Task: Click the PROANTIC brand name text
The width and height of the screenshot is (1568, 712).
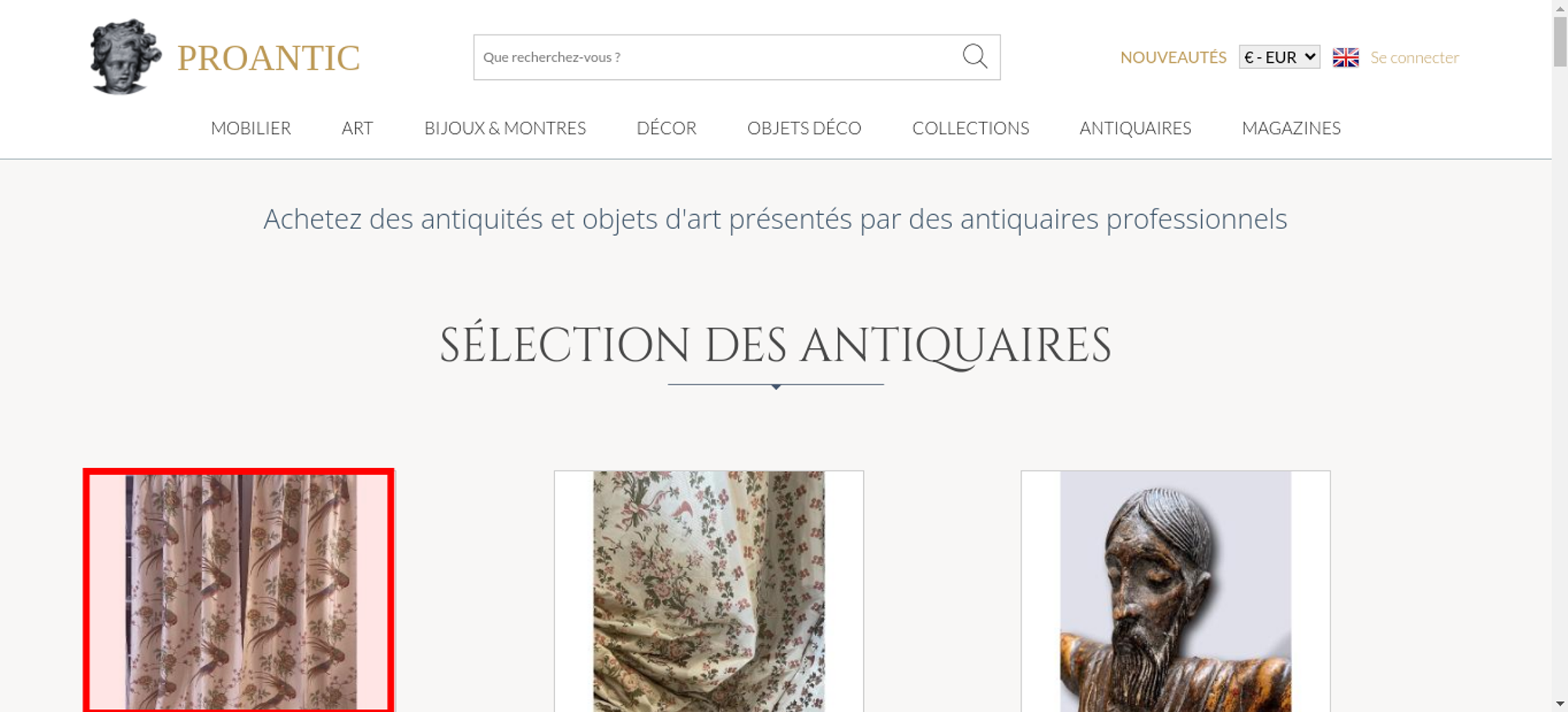Action: pos(269,58)
